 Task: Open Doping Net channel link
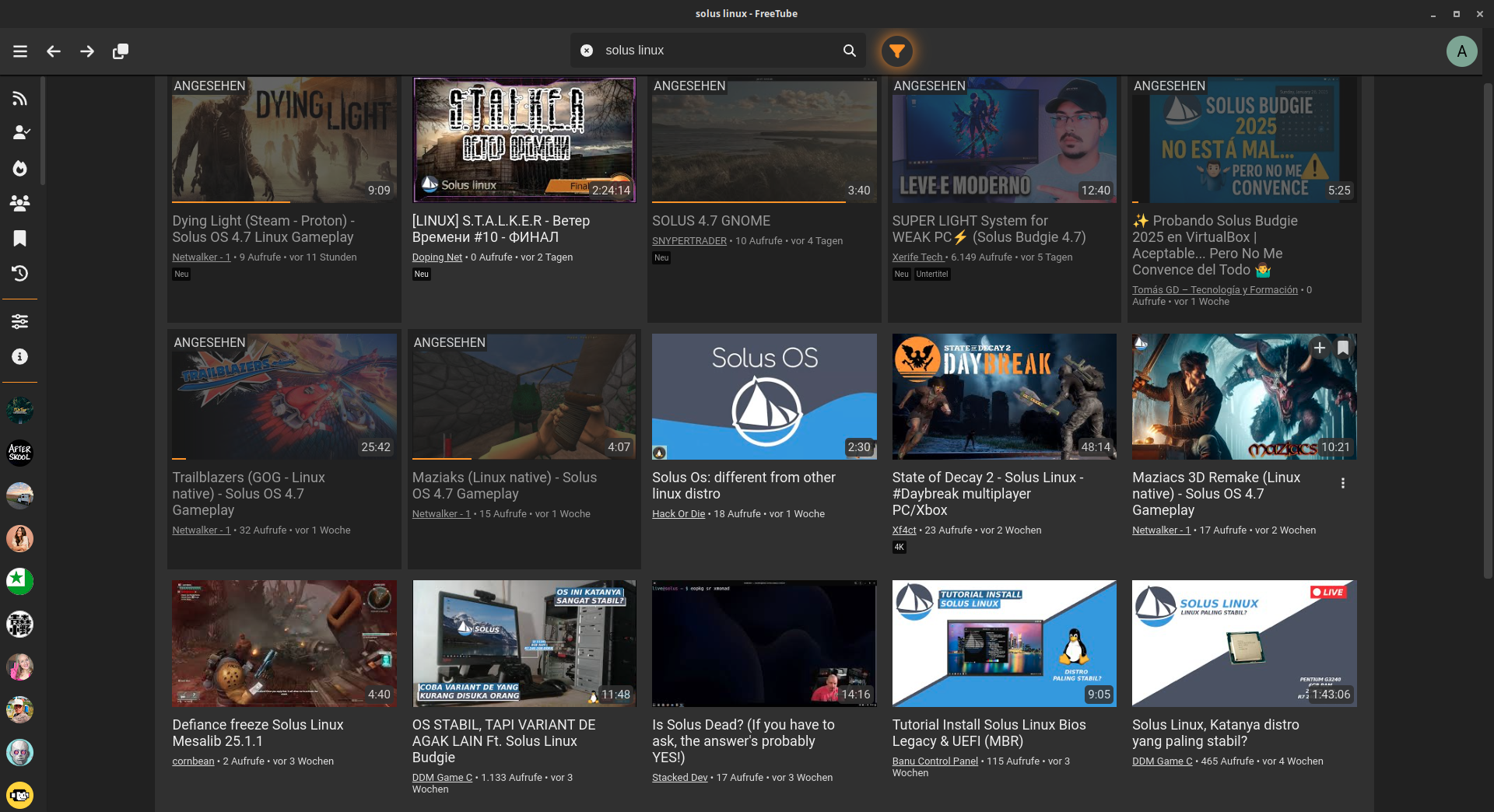tap(437, 257)
